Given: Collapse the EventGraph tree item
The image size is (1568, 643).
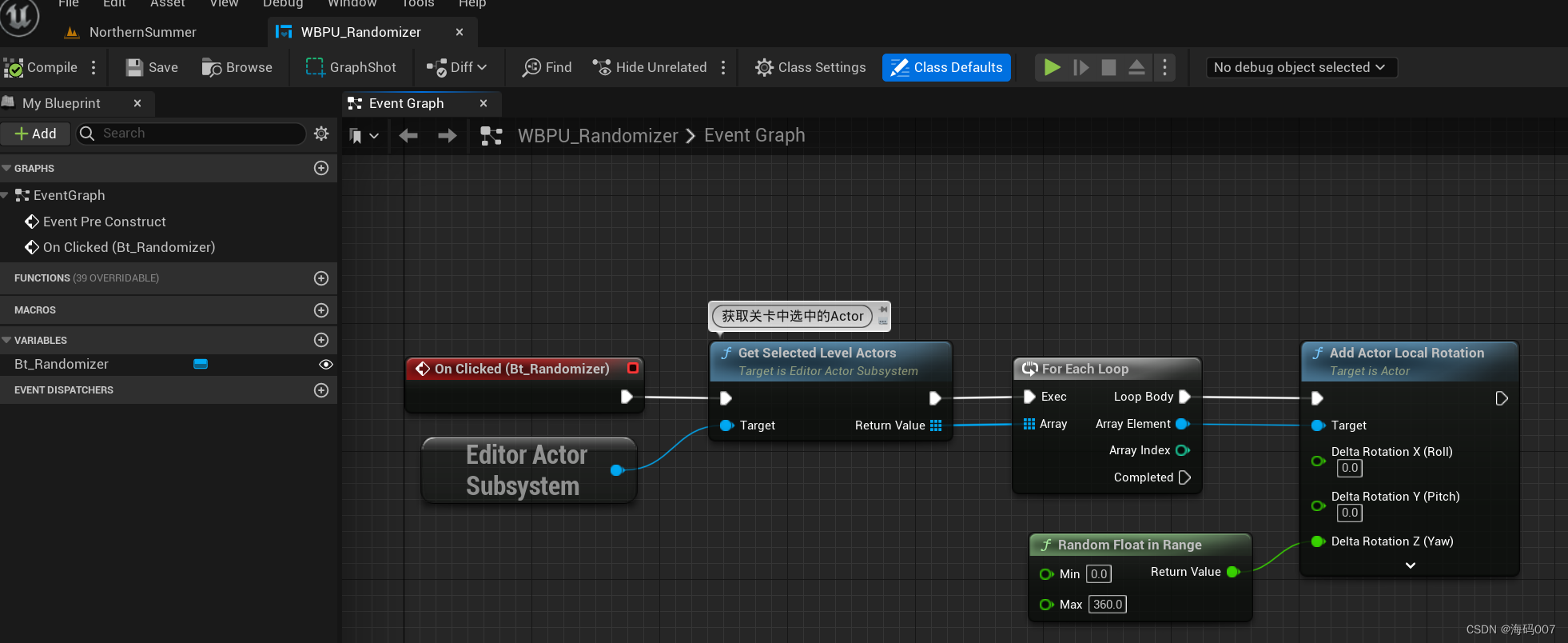Looking at the screenshot, I should click(6, 195).
